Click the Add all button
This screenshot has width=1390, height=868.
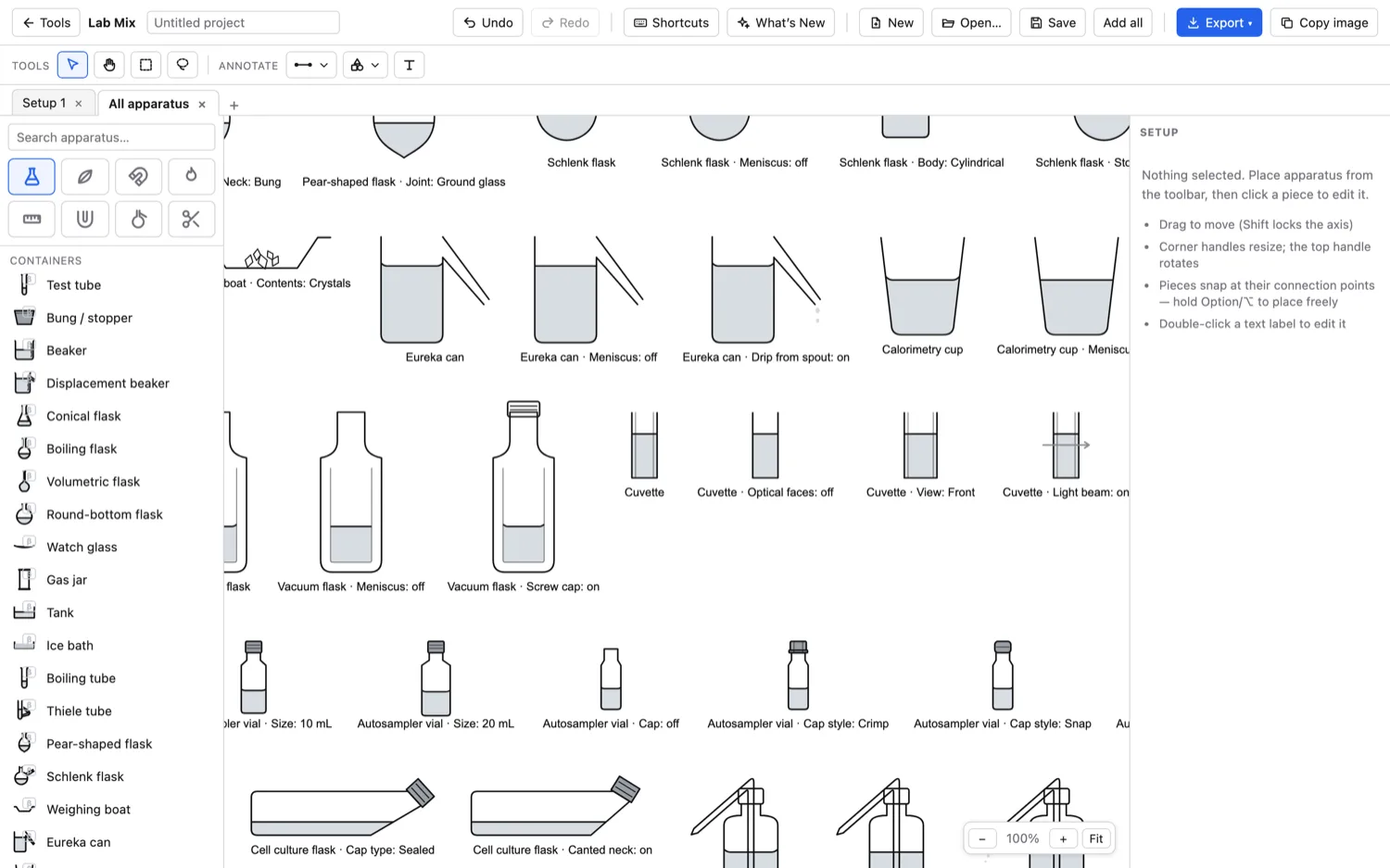coord(1122,22)
